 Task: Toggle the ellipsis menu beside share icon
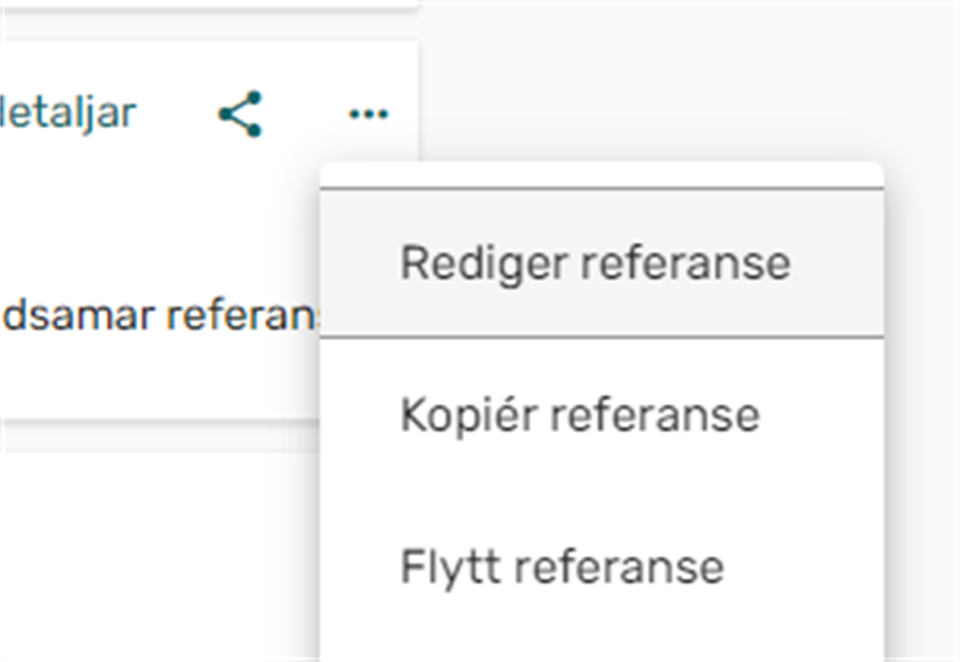pyautogui.click(x=368, y=115)
